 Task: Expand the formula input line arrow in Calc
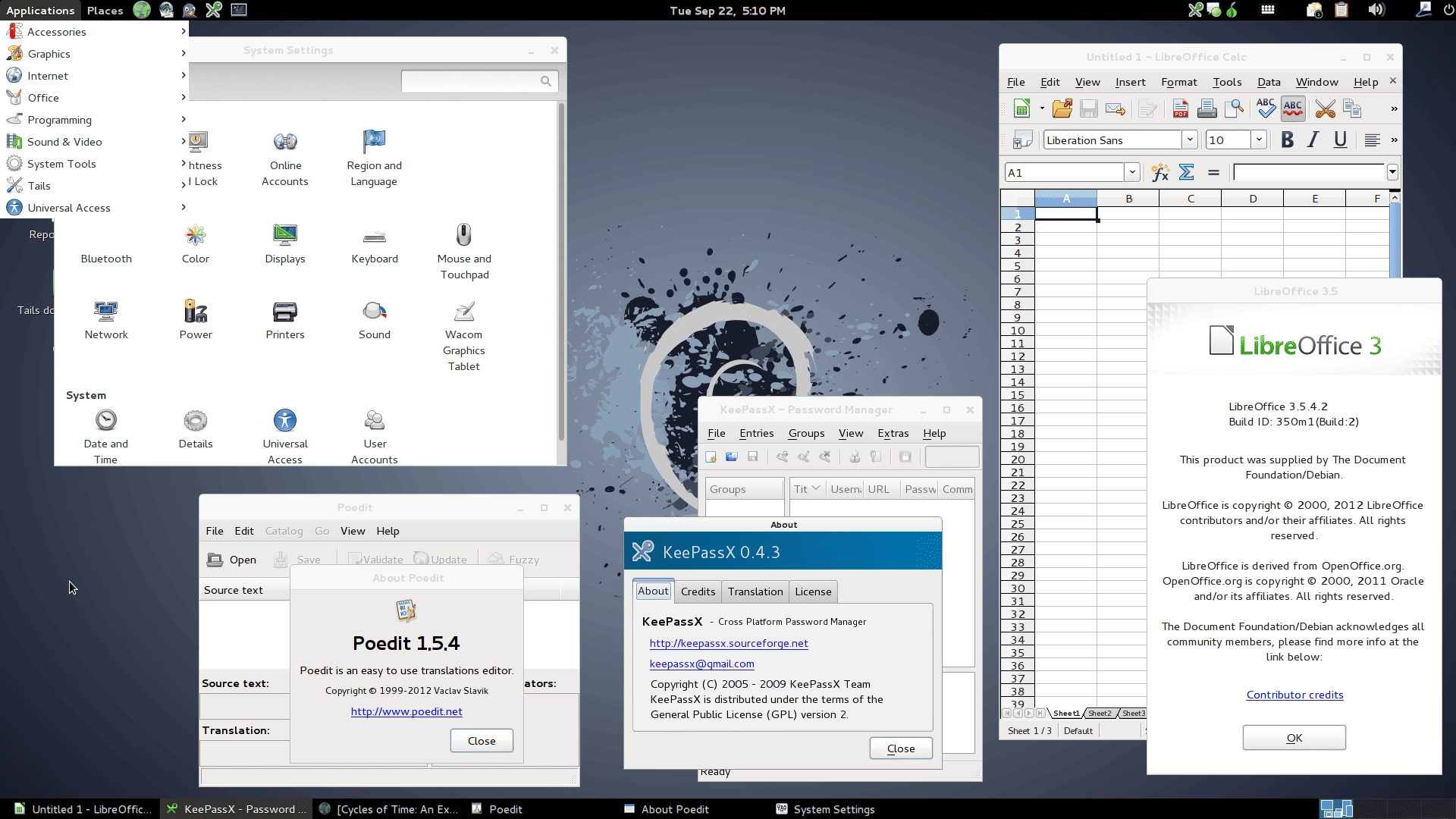pyautogui.click(x=1392, y=172)
